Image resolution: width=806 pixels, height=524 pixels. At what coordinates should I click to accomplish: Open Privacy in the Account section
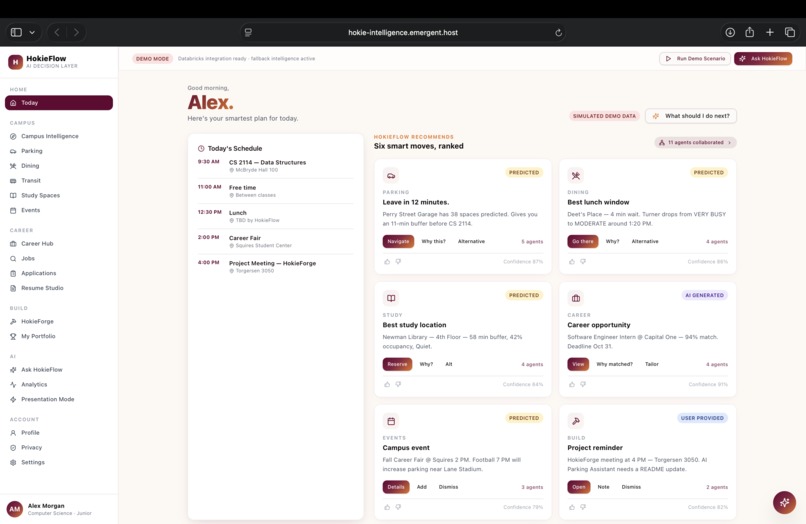[59, 448]
